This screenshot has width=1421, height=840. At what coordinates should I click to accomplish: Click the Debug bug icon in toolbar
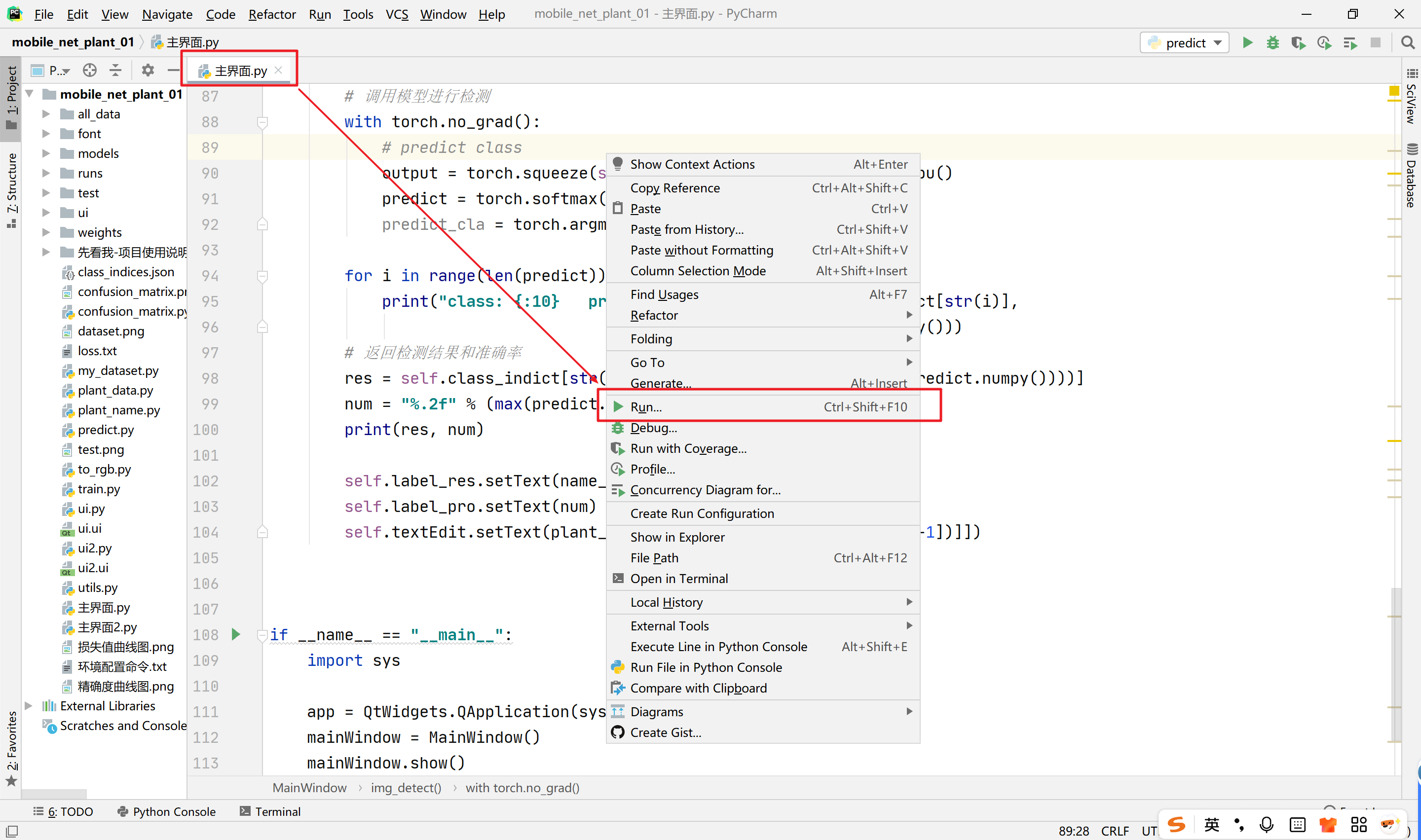[1272, 42]
